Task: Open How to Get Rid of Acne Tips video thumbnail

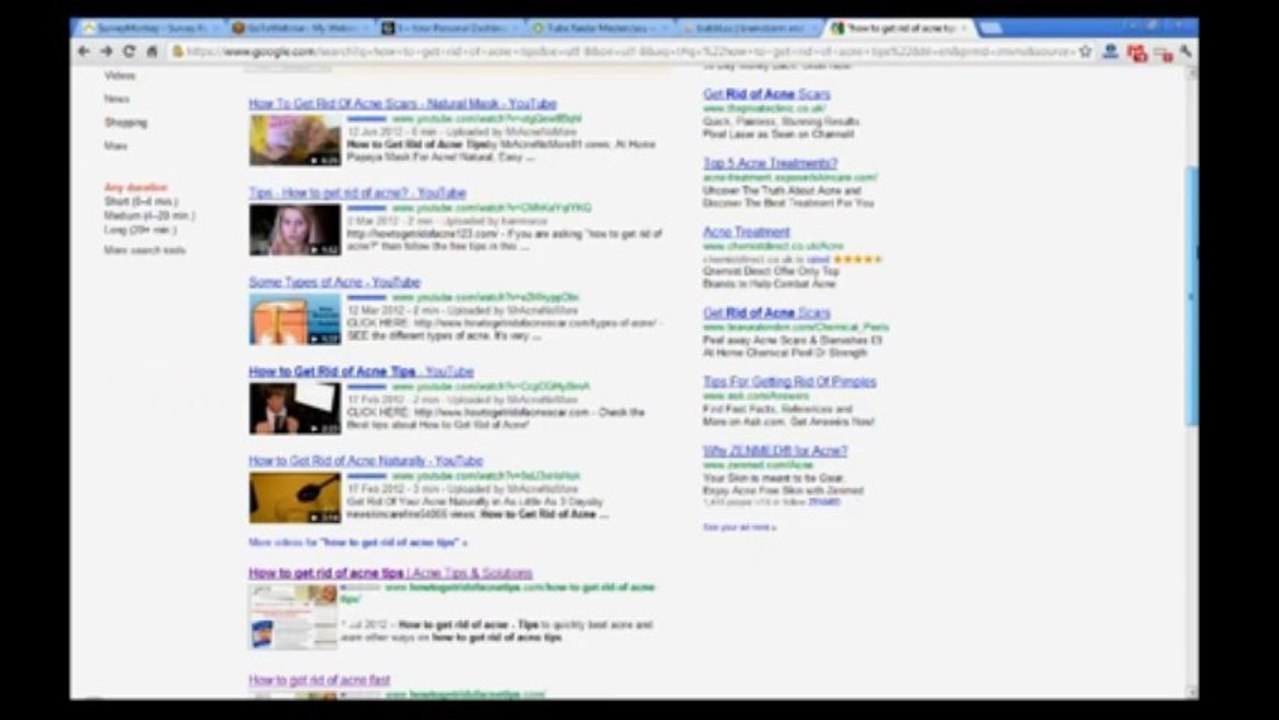Action: click(x=295, y=408)
